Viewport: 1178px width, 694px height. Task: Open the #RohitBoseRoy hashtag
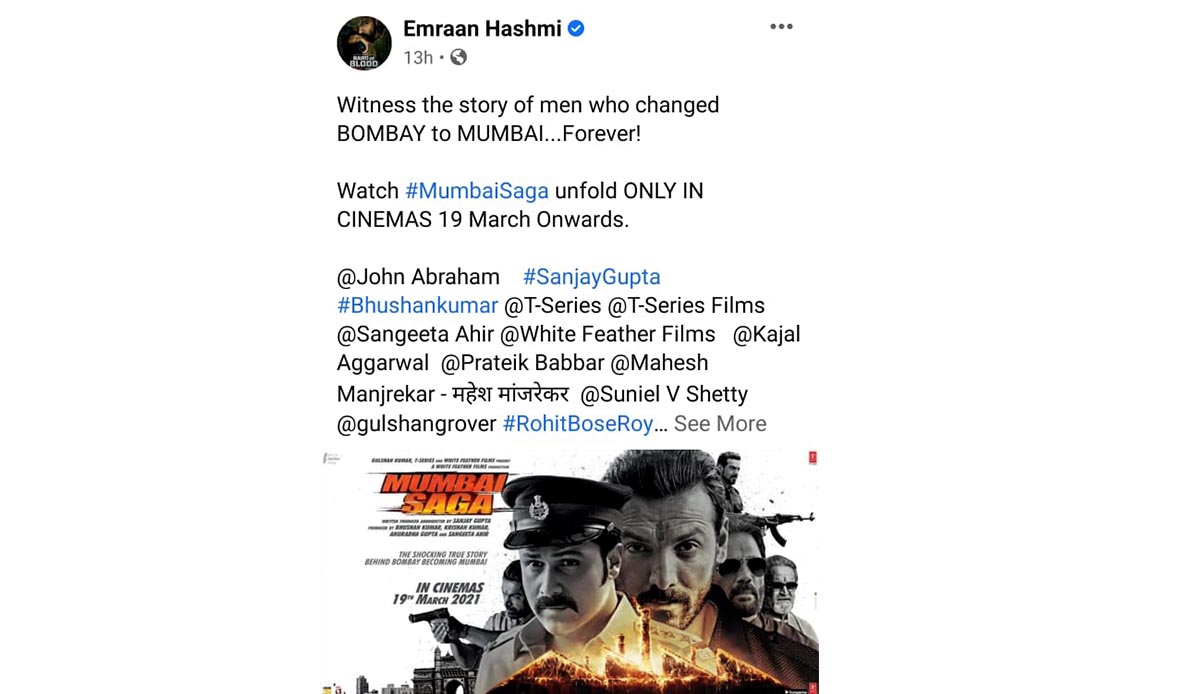click(x=578, y=424)
